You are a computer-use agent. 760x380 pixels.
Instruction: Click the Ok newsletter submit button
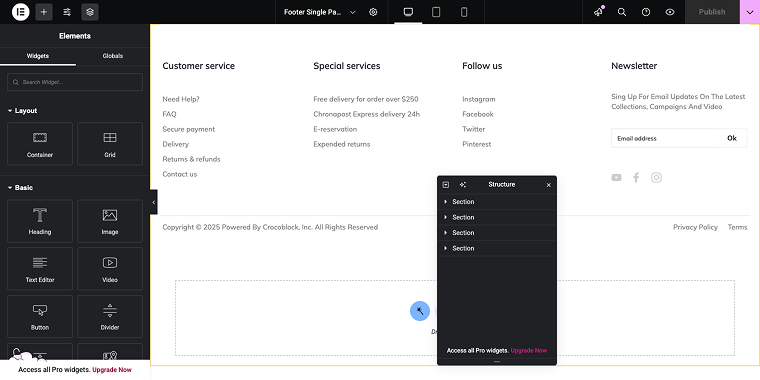(x=732, y=138)
